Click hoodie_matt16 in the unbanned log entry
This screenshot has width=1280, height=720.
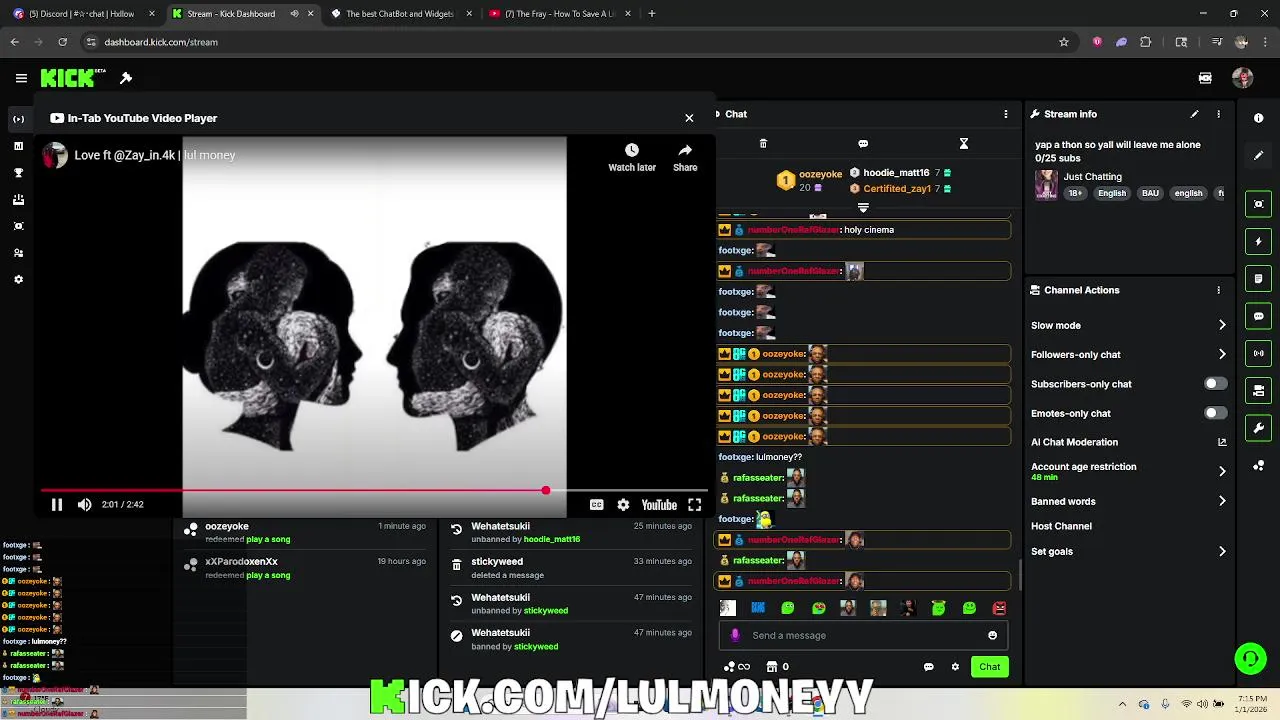tap(552, 539)
